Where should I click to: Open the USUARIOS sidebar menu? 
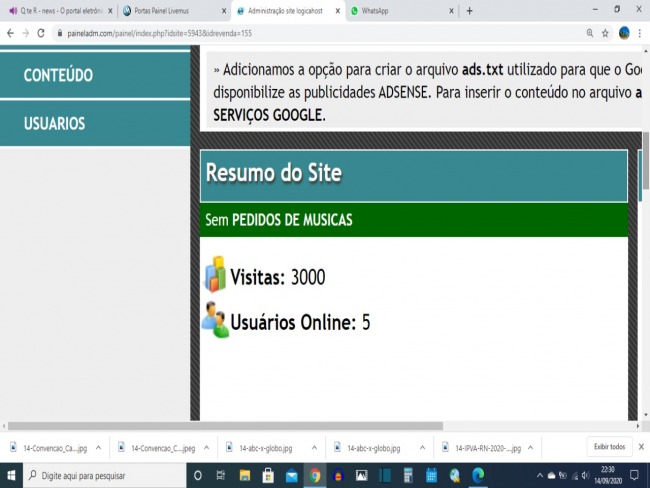54,124
